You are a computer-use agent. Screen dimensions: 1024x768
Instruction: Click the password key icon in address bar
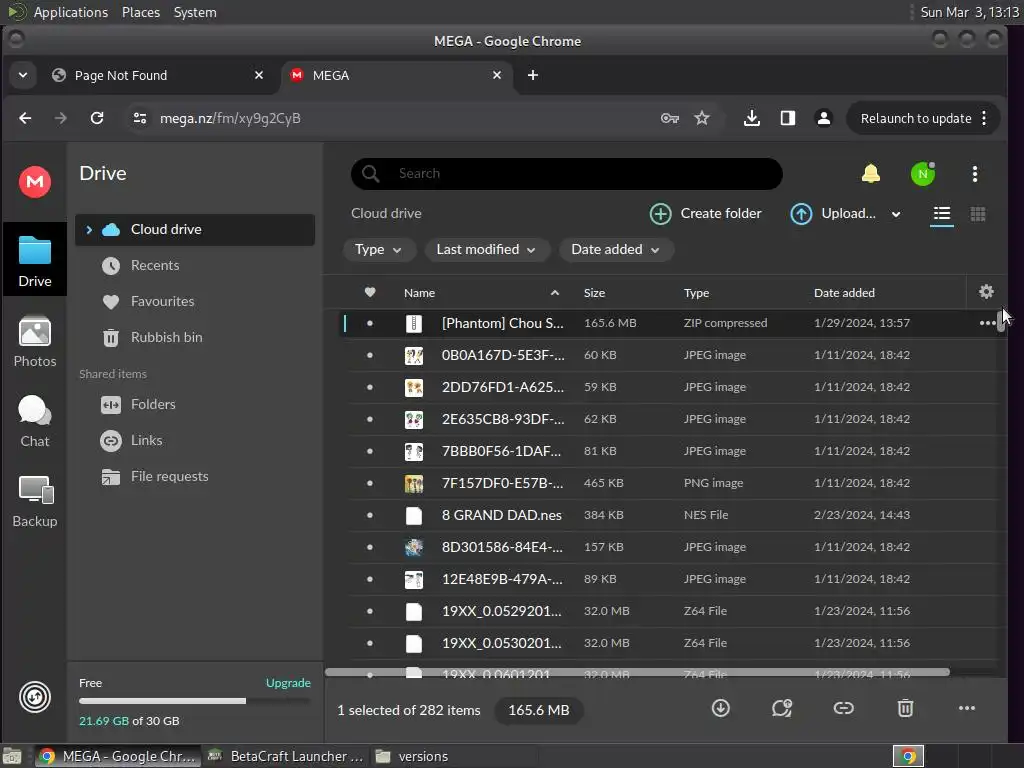pyautogui.click(x=669, y=118)
